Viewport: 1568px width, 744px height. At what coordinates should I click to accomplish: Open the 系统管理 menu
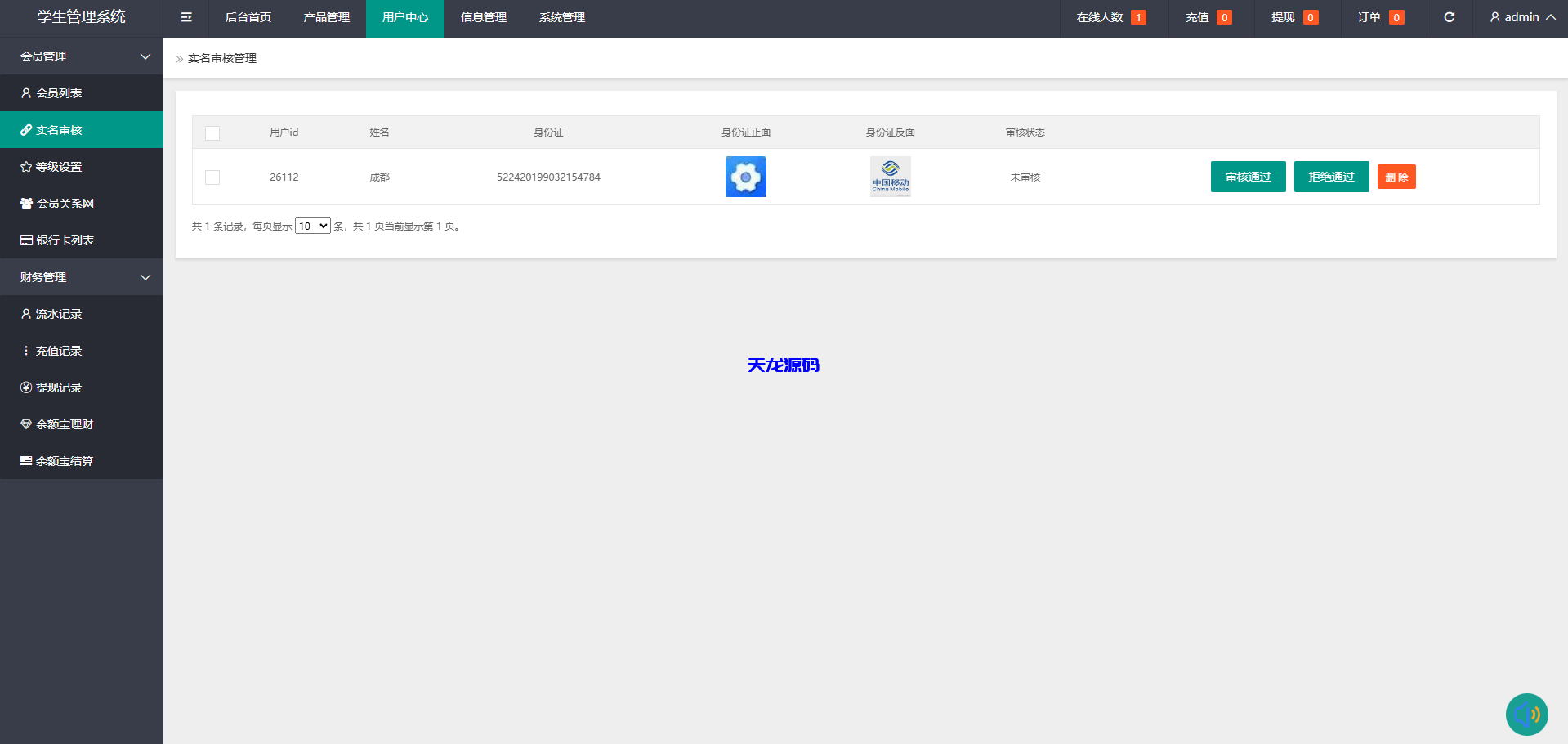[x=562, y=17]
